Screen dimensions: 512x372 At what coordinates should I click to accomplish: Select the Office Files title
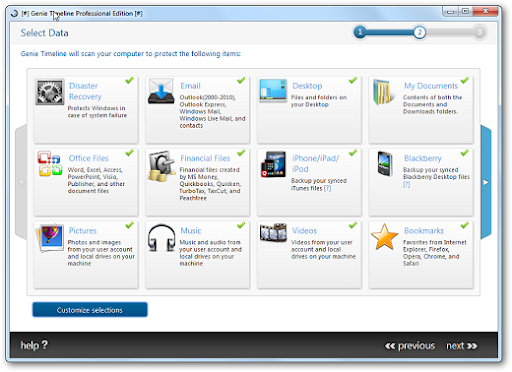pyautogui.click(x=88, y=158)
